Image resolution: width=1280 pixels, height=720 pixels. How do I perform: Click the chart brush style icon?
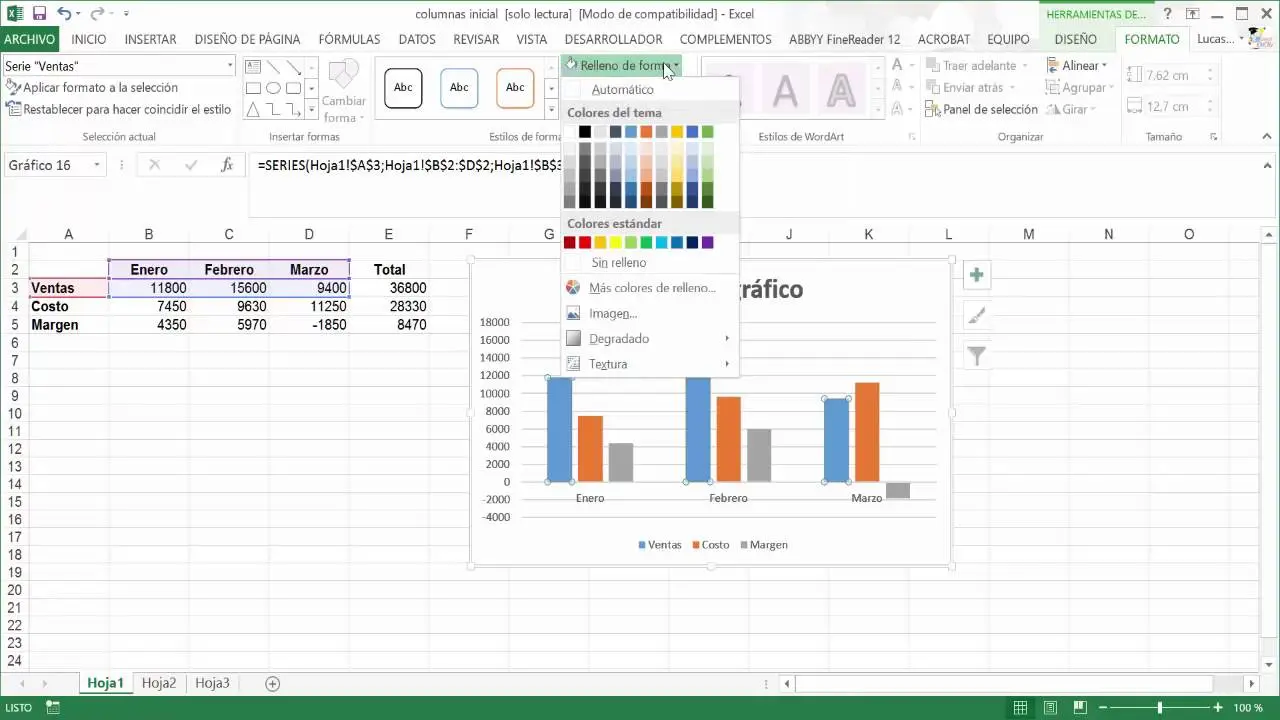[976, 317]
